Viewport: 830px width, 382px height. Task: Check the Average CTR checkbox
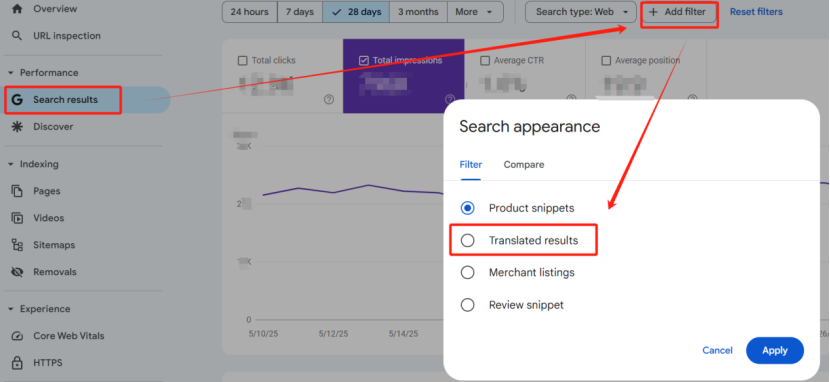pos(485,60)
